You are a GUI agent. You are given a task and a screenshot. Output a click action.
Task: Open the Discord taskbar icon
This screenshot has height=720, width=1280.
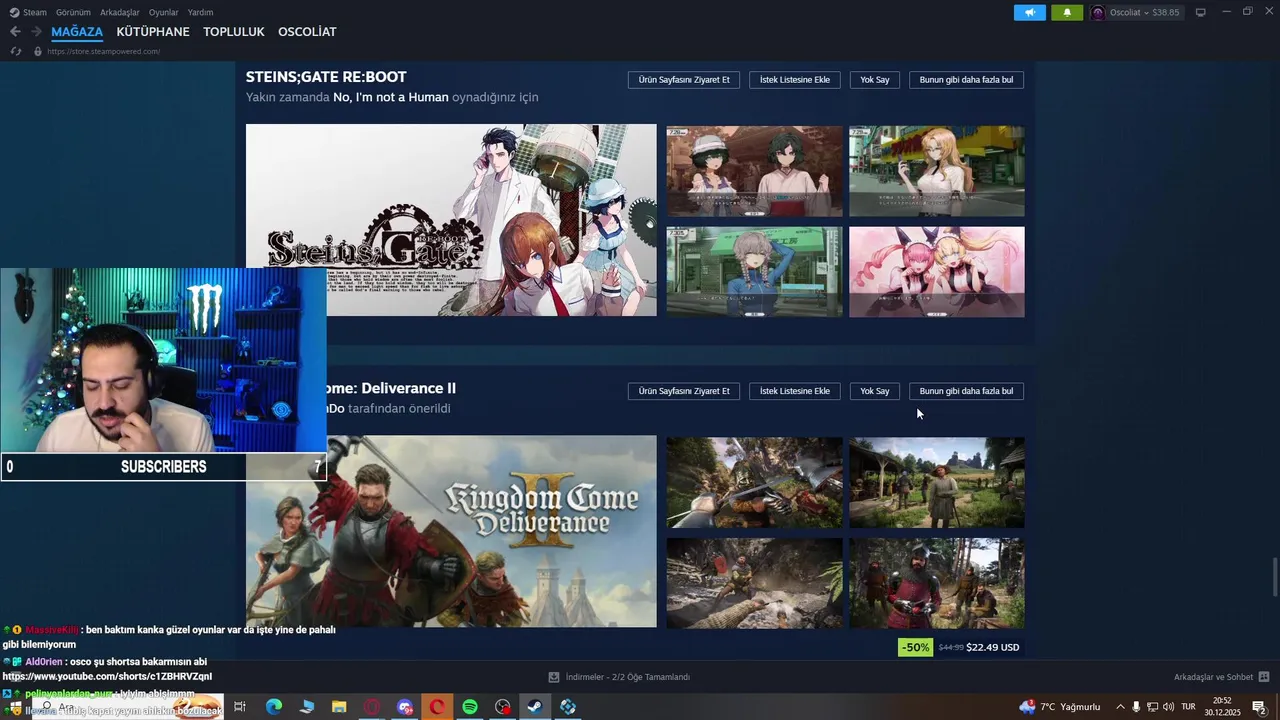pos(405,707)
